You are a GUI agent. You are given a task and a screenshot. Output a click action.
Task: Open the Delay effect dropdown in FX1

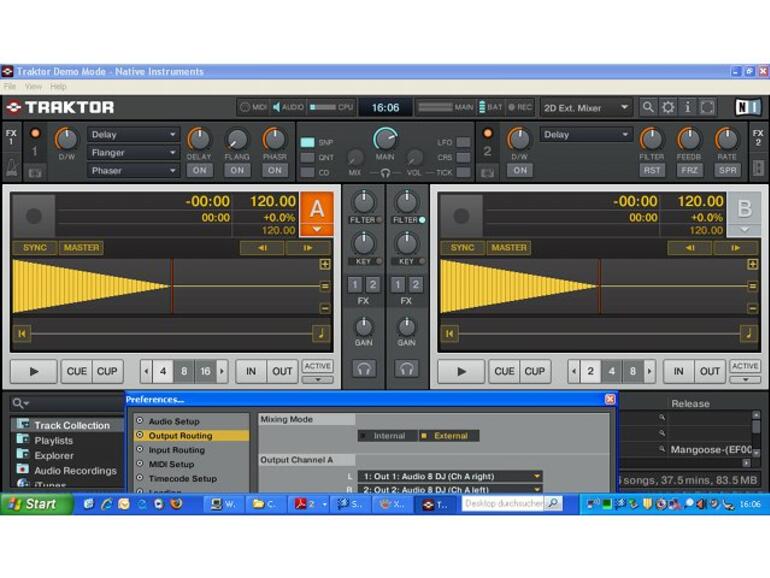(133, 135)
